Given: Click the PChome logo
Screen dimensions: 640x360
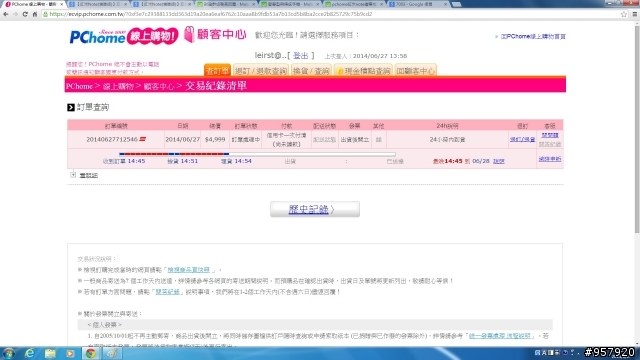Looking at the screenshot, I should 98,37.
